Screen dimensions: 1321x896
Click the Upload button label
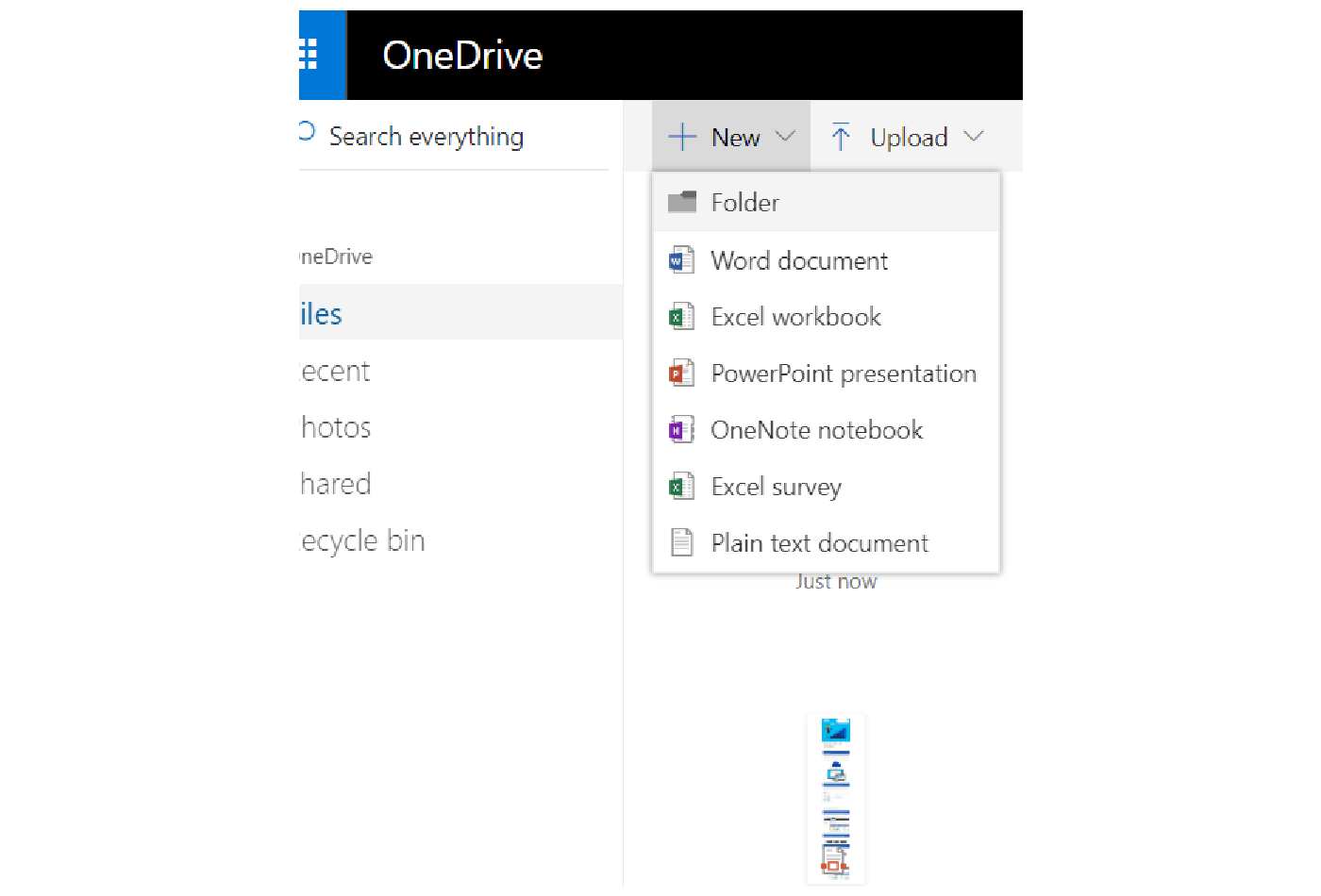(x=909, y=138)
